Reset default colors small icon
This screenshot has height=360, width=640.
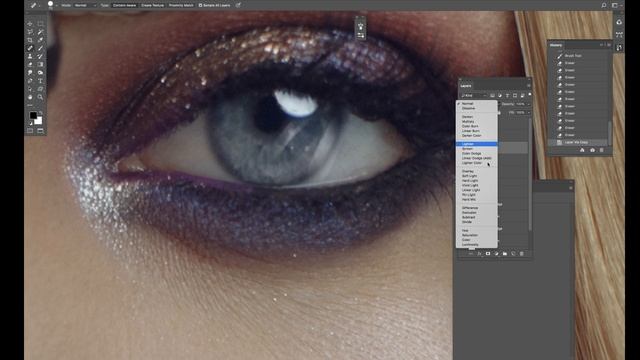(31, 124)
